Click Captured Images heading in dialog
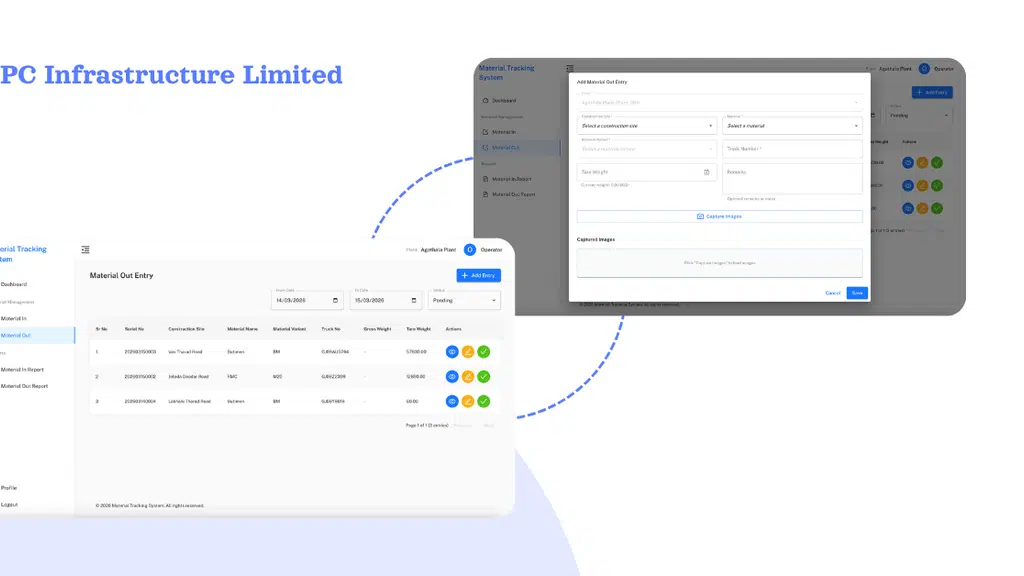Viewport: 1024px width, 576px height. point(596,240)
